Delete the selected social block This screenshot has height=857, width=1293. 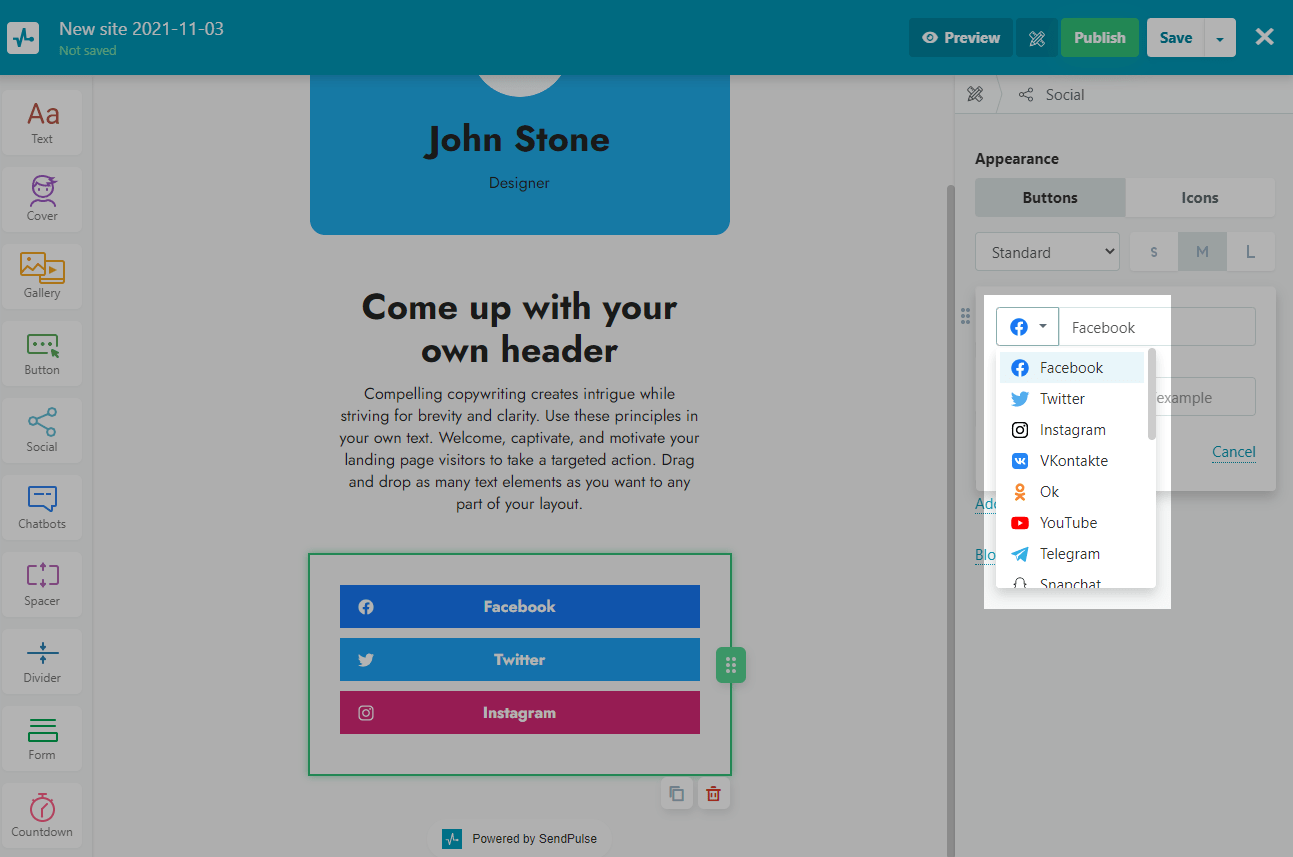714,794
